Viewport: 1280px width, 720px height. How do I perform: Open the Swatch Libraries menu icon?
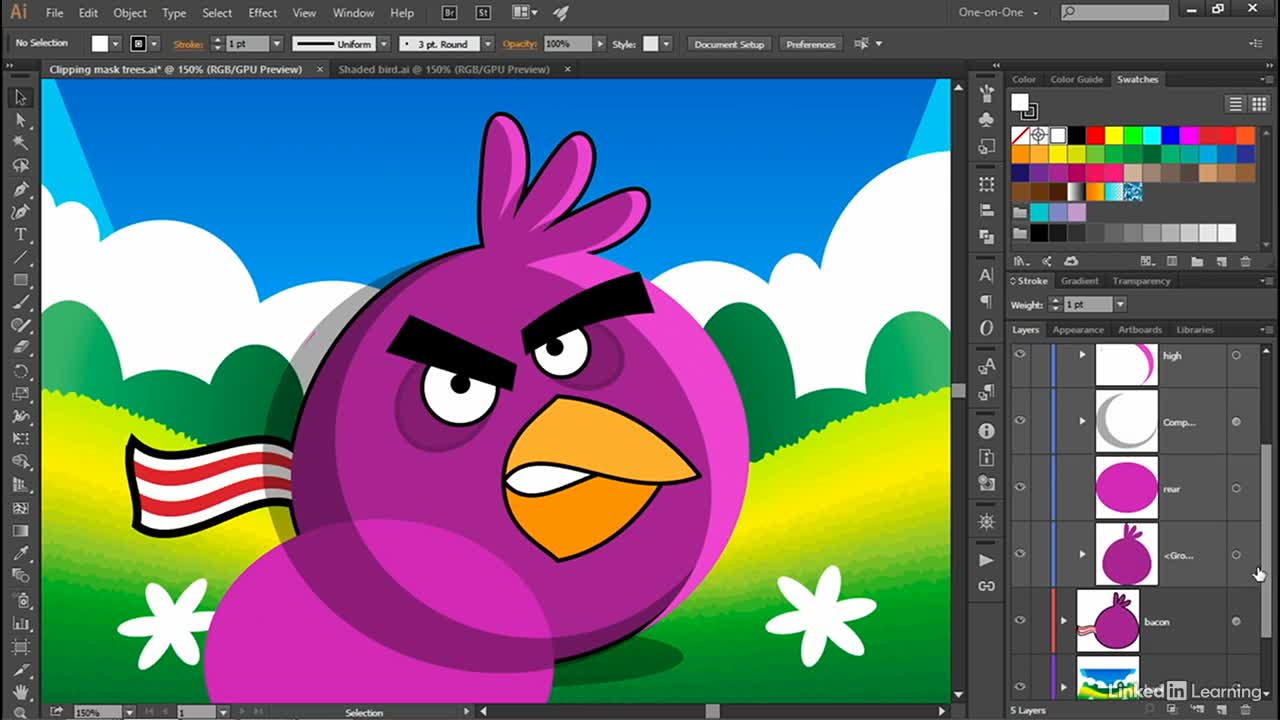pos(1021,261)
